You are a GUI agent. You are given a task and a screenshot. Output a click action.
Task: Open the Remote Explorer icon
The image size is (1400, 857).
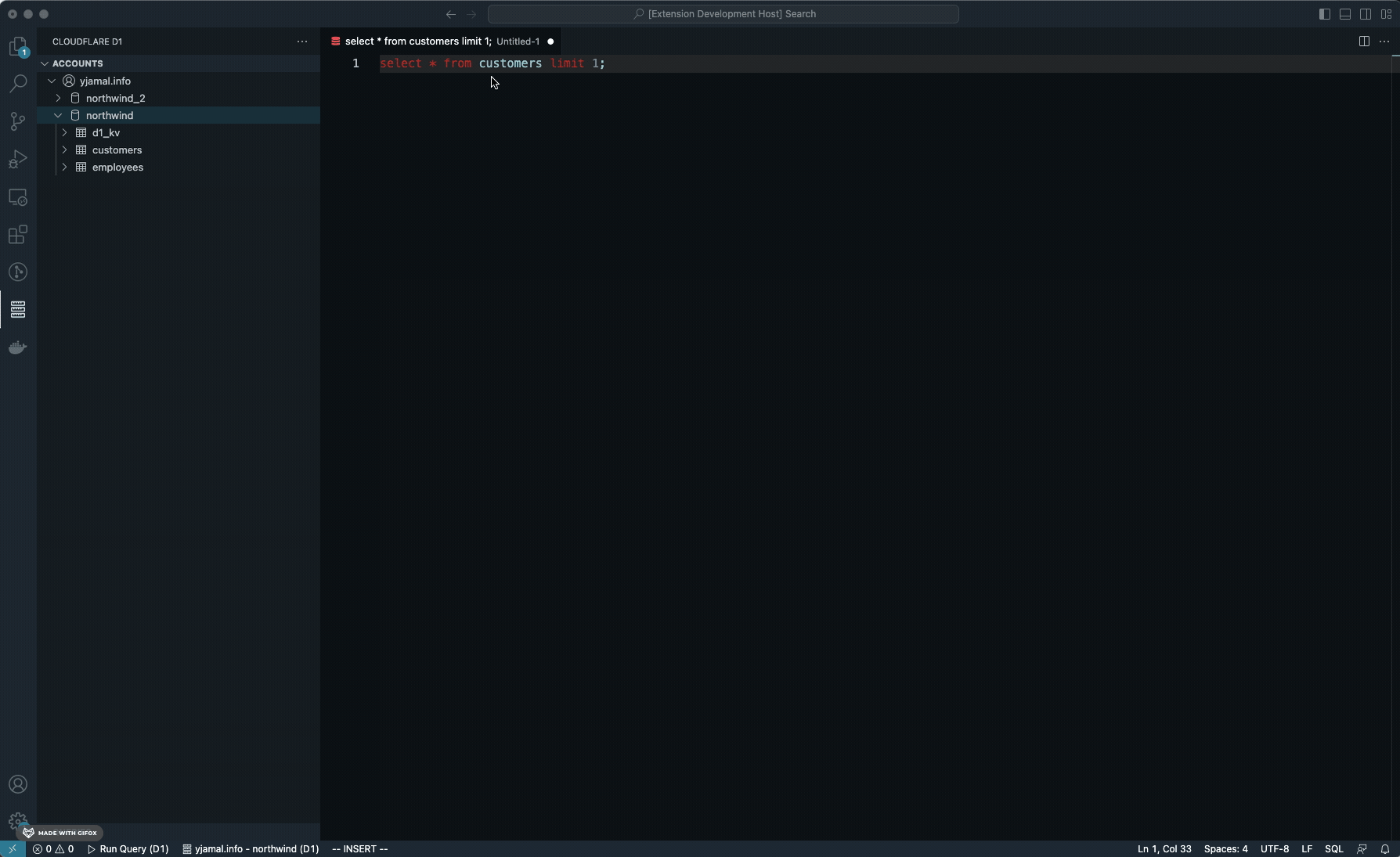(x=18, y=196)
